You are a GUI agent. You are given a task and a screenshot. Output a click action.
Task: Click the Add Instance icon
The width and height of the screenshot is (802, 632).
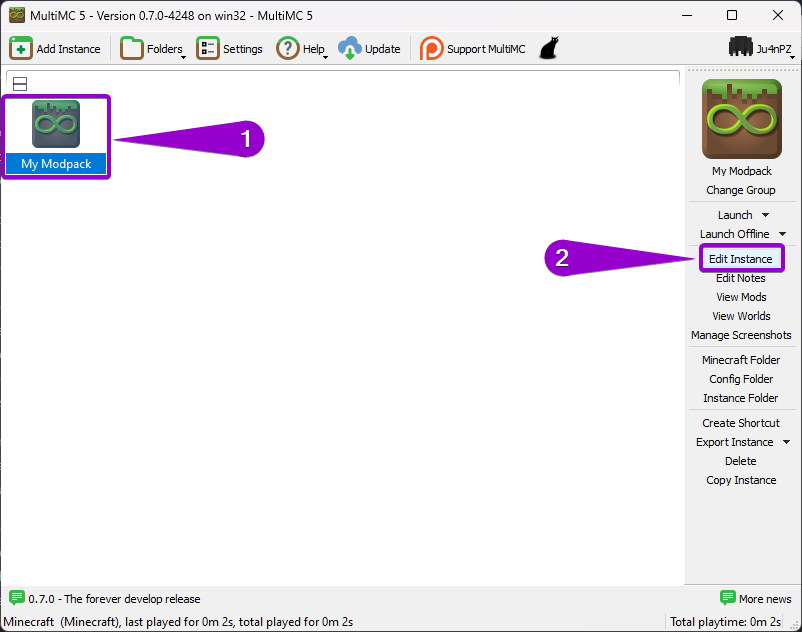point(22,47)
